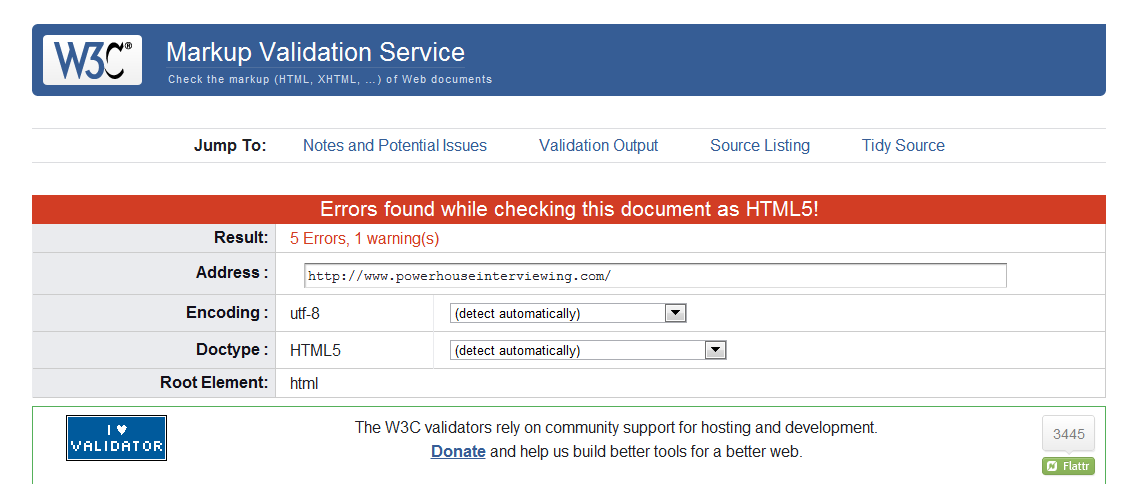This screenshot has height=484, width=1138.
Task: Click the 'Jump To:' label
Action: pos(230,145)
